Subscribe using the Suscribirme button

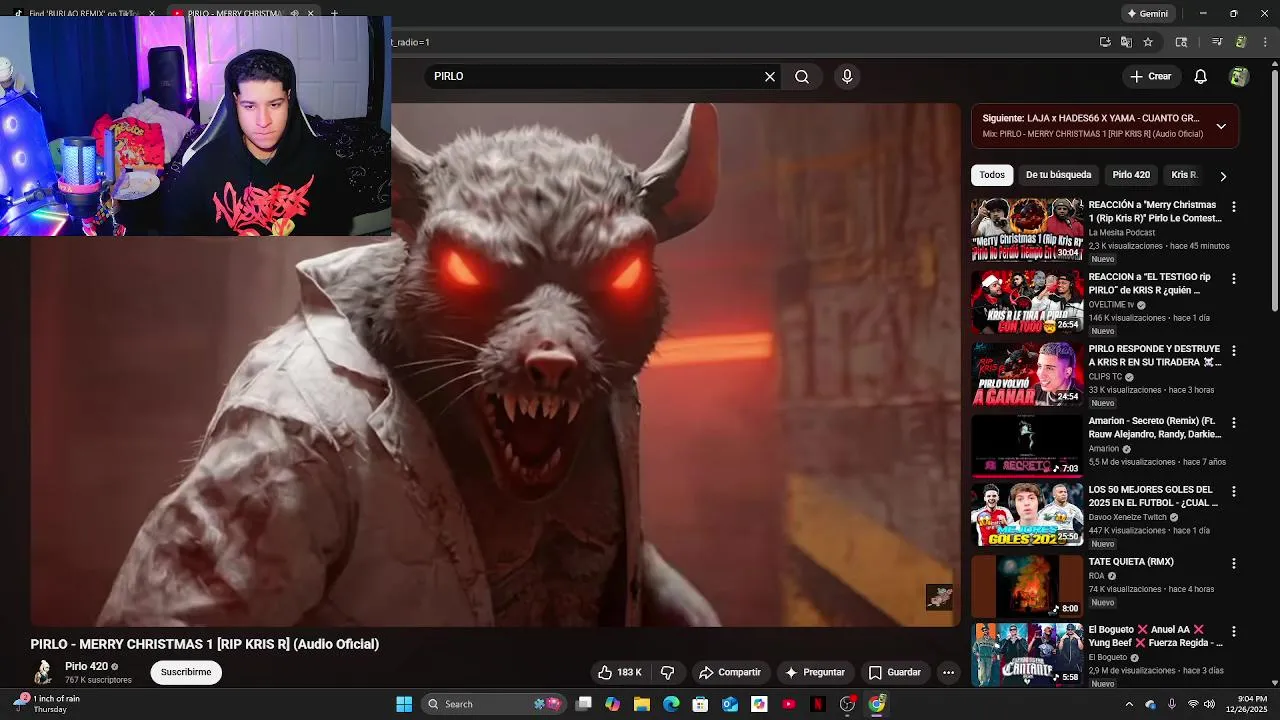pyautogui.click(x=186, y=672)
